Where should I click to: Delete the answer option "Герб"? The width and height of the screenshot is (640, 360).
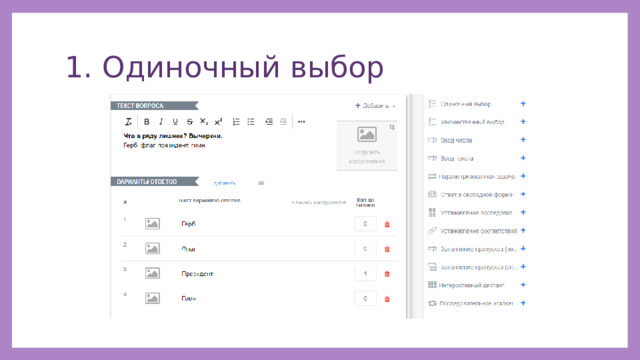coord(387,224)
